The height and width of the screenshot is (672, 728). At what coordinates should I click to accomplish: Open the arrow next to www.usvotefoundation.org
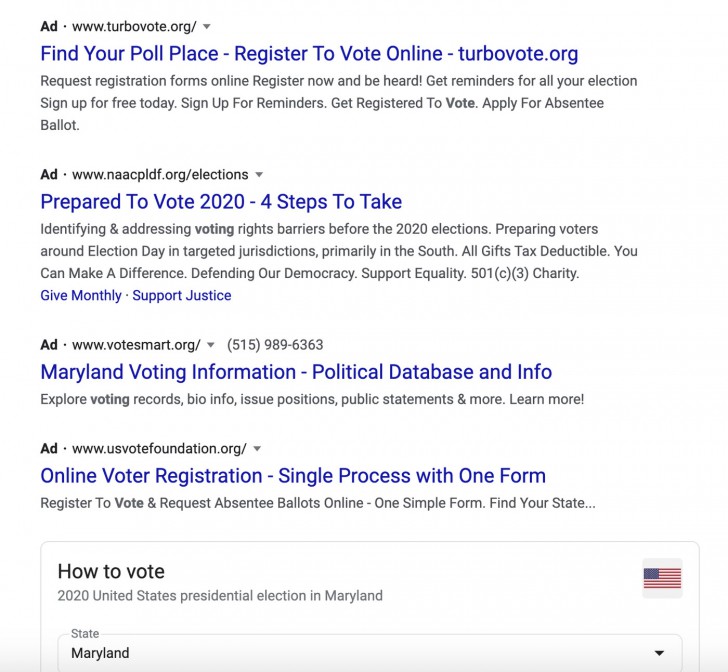257,449
